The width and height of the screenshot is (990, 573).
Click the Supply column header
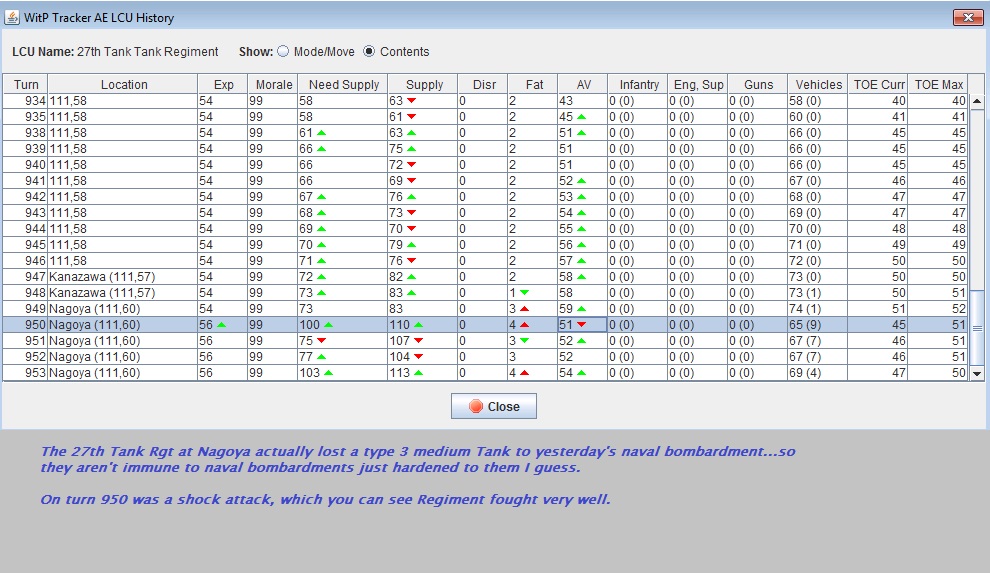[x=422, y=85]
